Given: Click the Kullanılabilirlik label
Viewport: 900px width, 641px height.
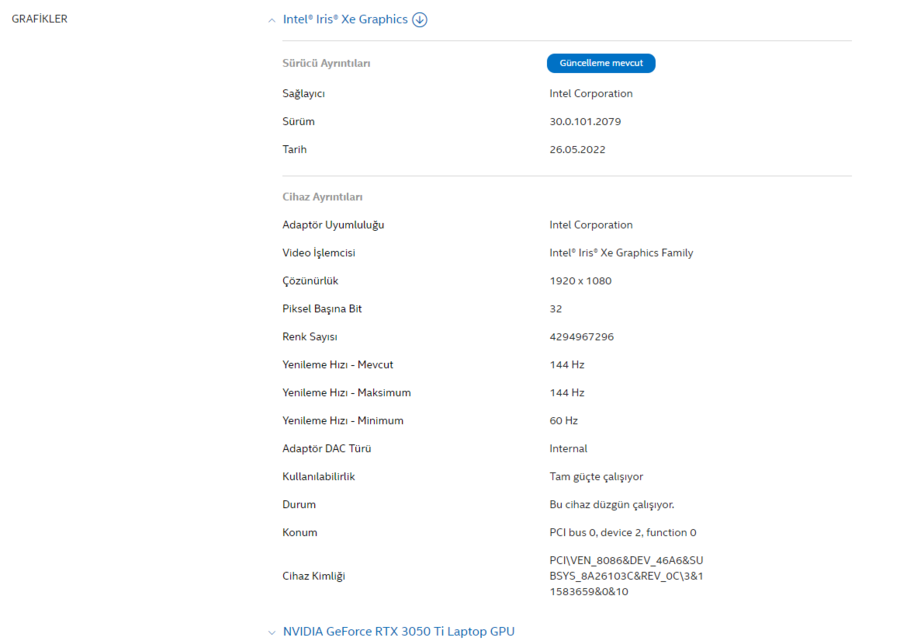Looking at the screenshot, I should pyautogui.click(x=319, y=477).
